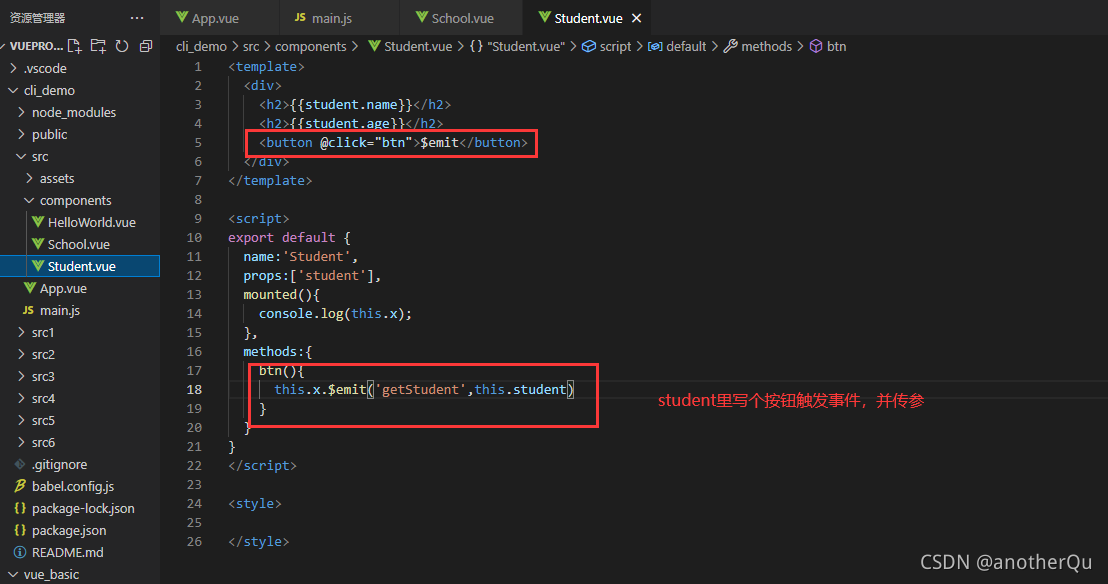The width and height of the screenshot is (1108, 584).
Task: Expand the src4 folder
Action: (x=80, y=398)
